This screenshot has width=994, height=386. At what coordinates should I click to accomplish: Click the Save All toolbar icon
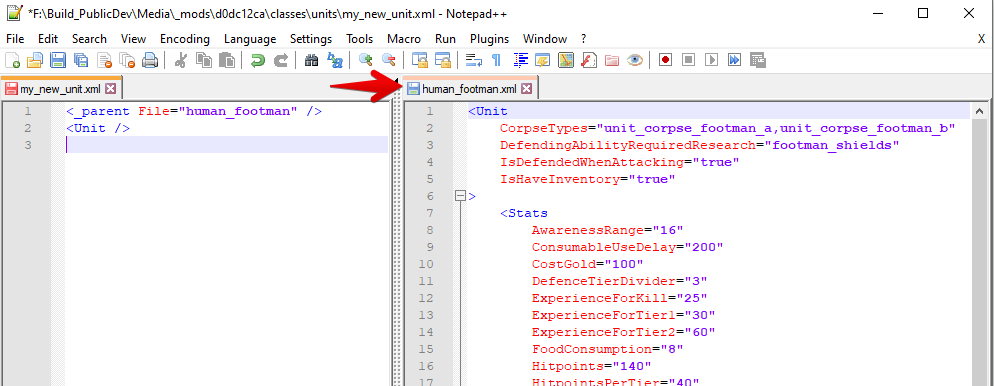pyautogui.click(x=81, y=60)
